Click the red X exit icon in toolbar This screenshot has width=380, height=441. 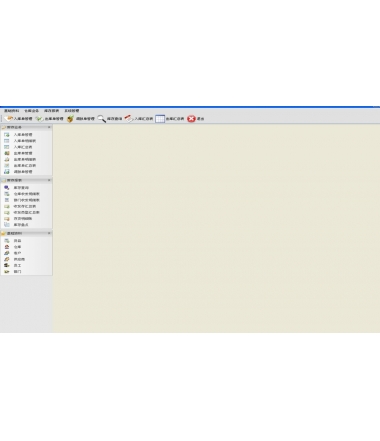coord(191,119)
